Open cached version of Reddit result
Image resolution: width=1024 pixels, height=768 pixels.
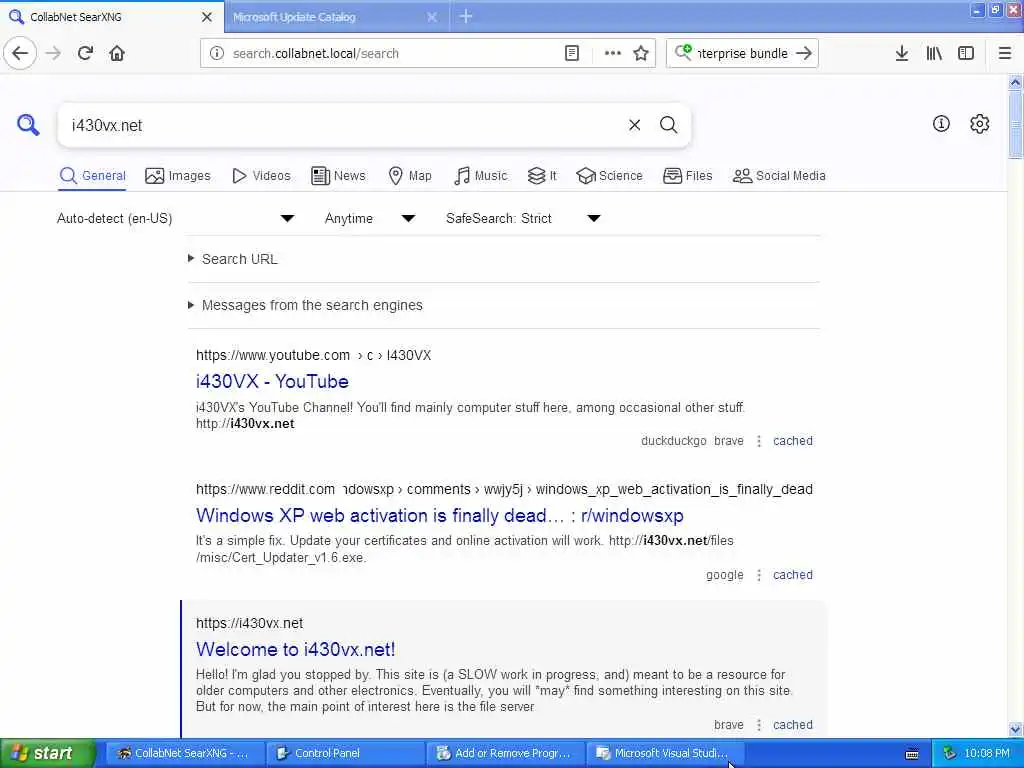click(x=793, y=575)
